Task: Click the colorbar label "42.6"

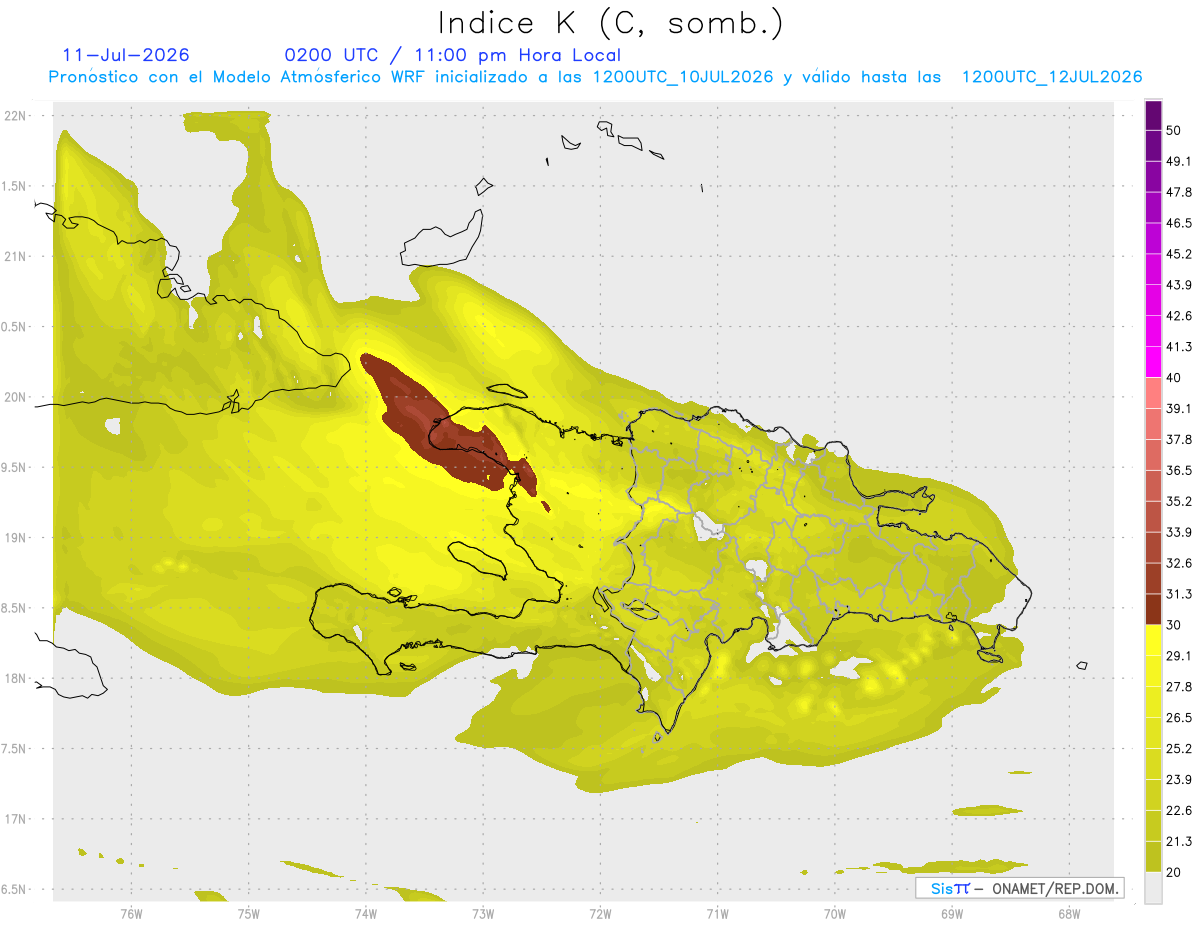Action: (x=1179, y=316)
